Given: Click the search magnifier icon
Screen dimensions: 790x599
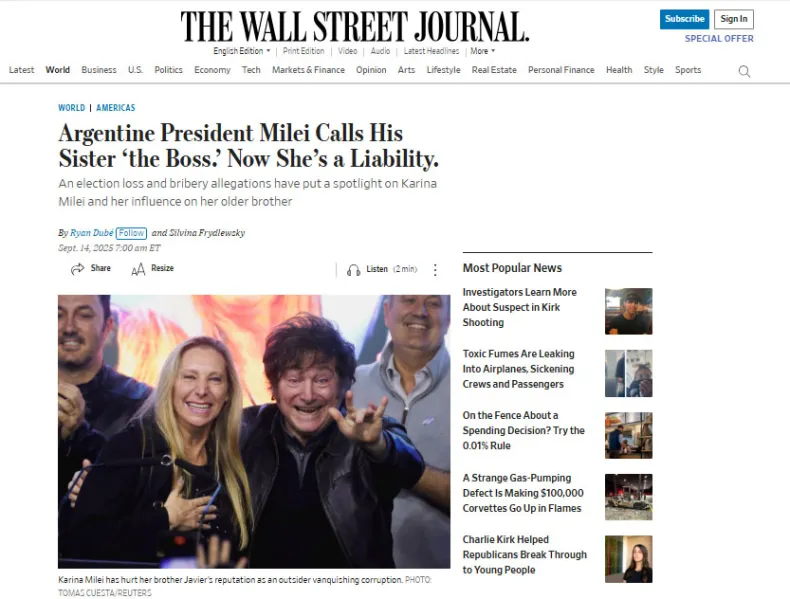Looking at the screenshot, I should (x=744, y=71).
